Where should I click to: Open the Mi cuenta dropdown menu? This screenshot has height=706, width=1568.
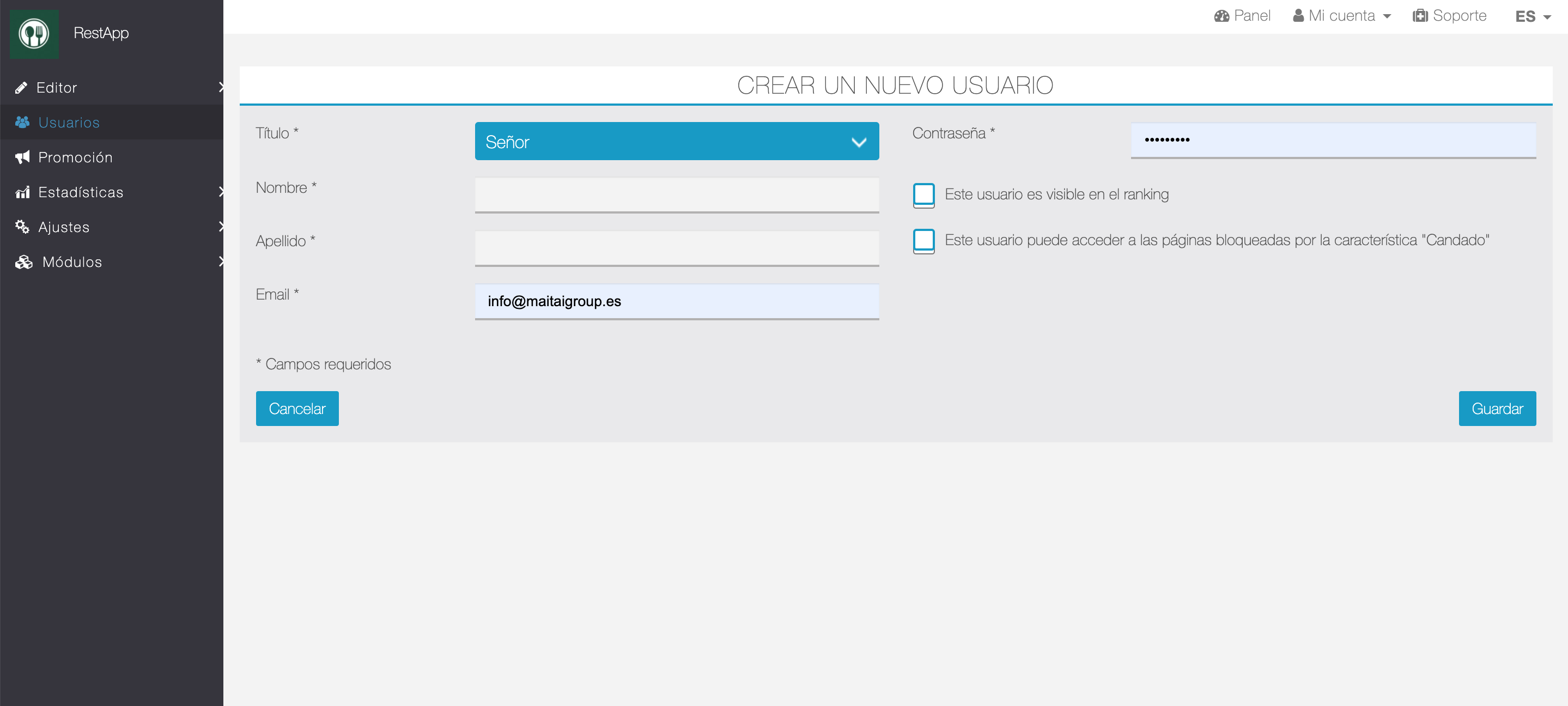coord(1341,16)
